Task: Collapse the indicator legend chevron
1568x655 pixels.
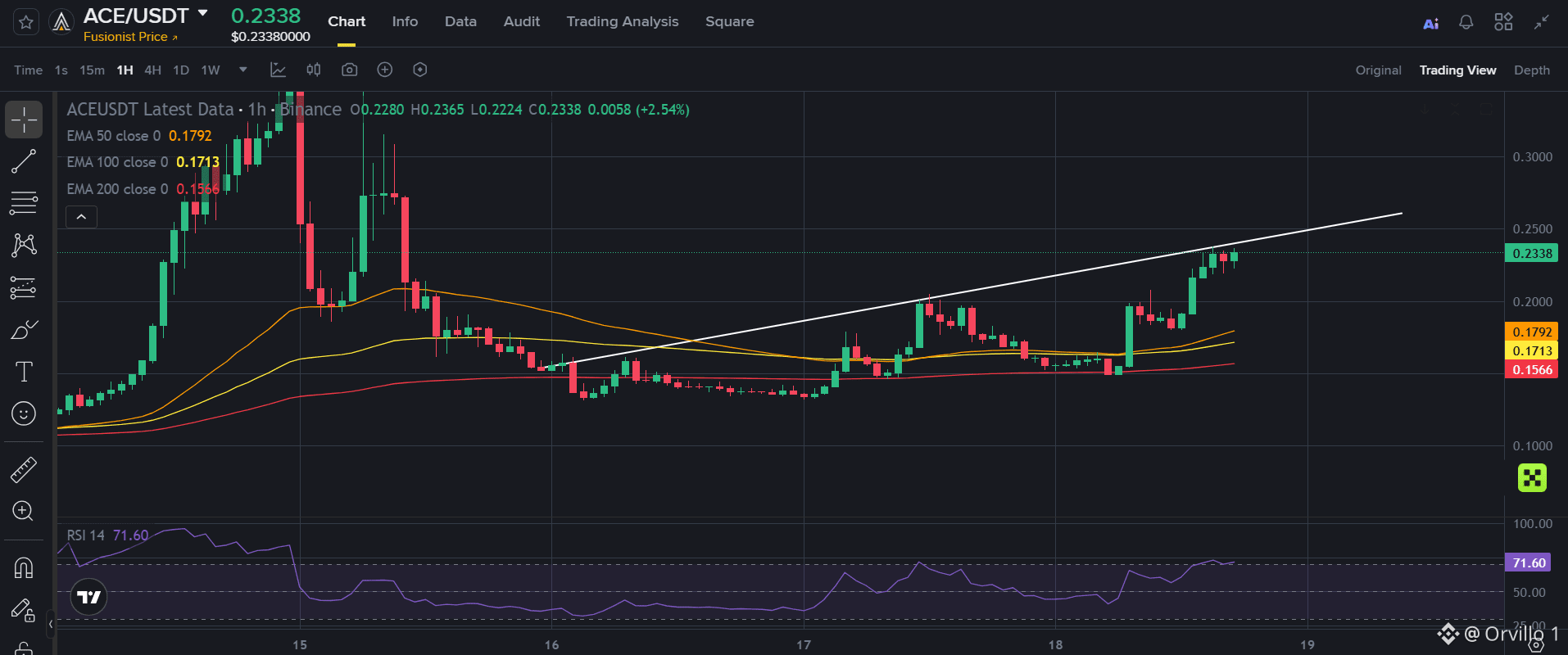Action: point(81,217)
